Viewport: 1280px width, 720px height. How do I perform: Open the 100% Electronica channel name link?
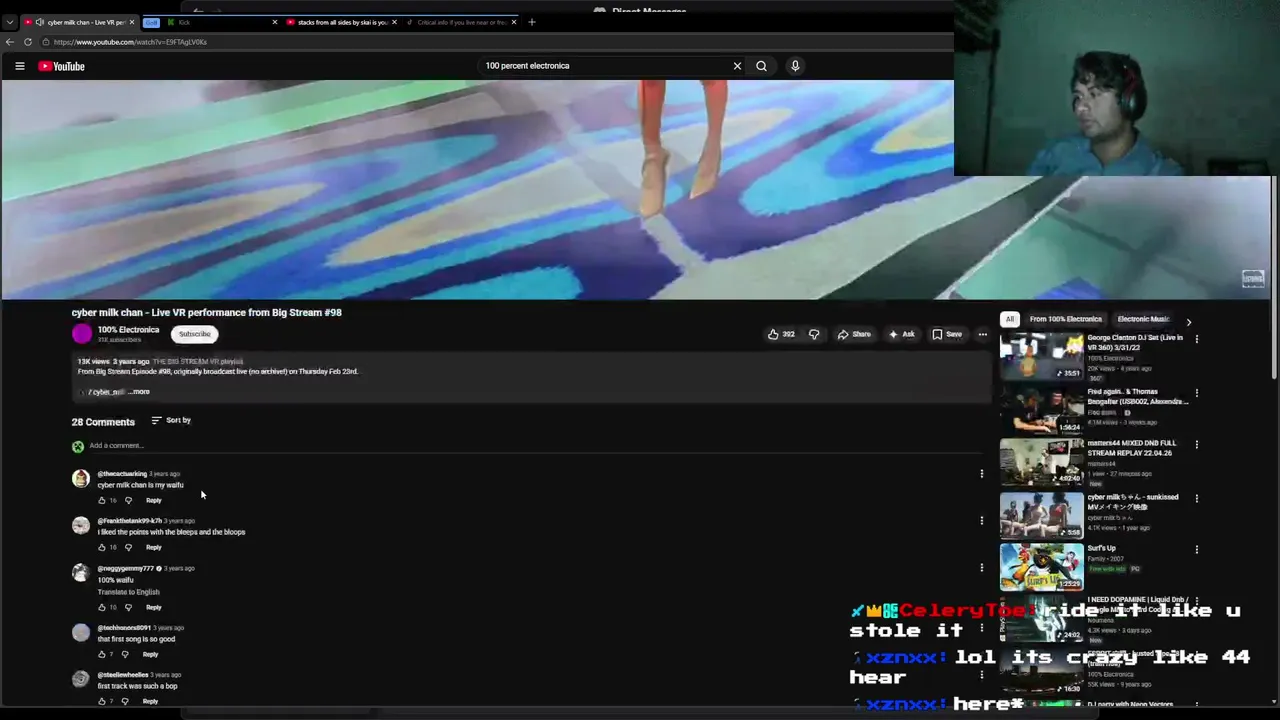point(128,330)
